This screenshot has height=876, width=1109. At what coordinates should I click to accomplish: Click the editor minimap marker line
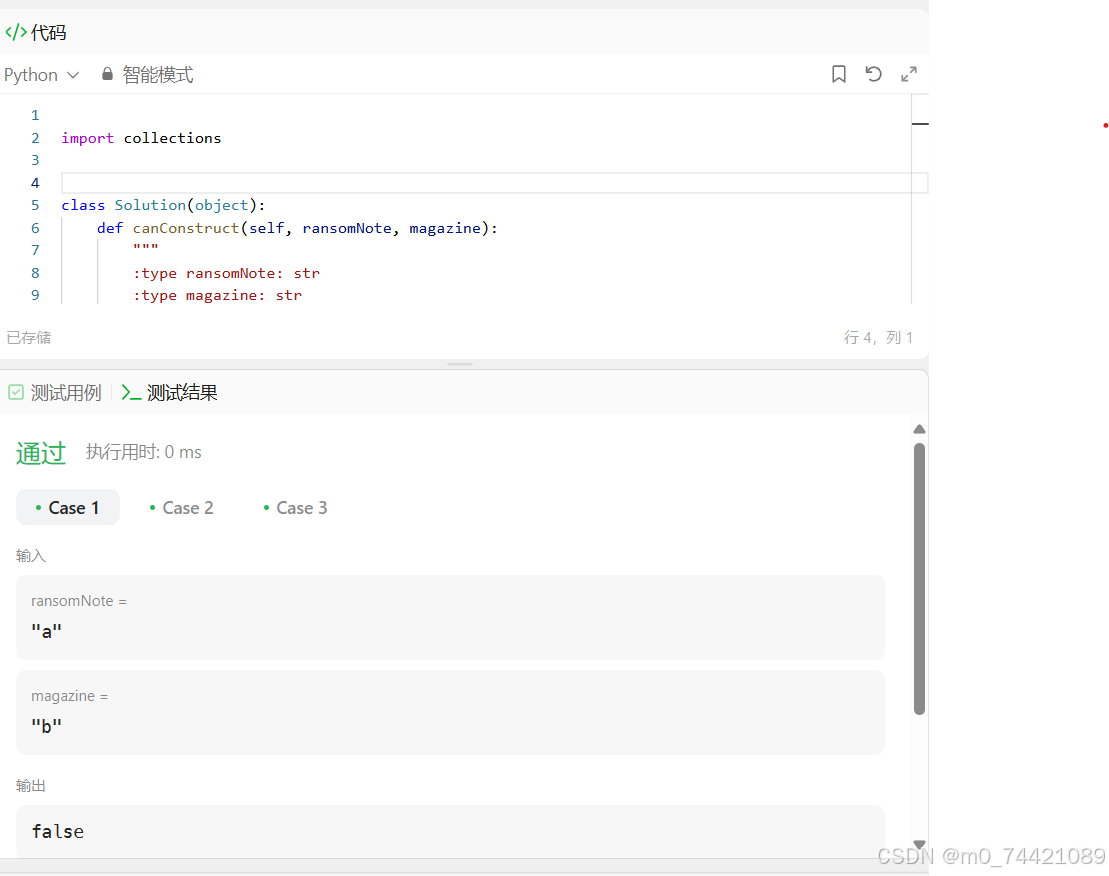920,124
